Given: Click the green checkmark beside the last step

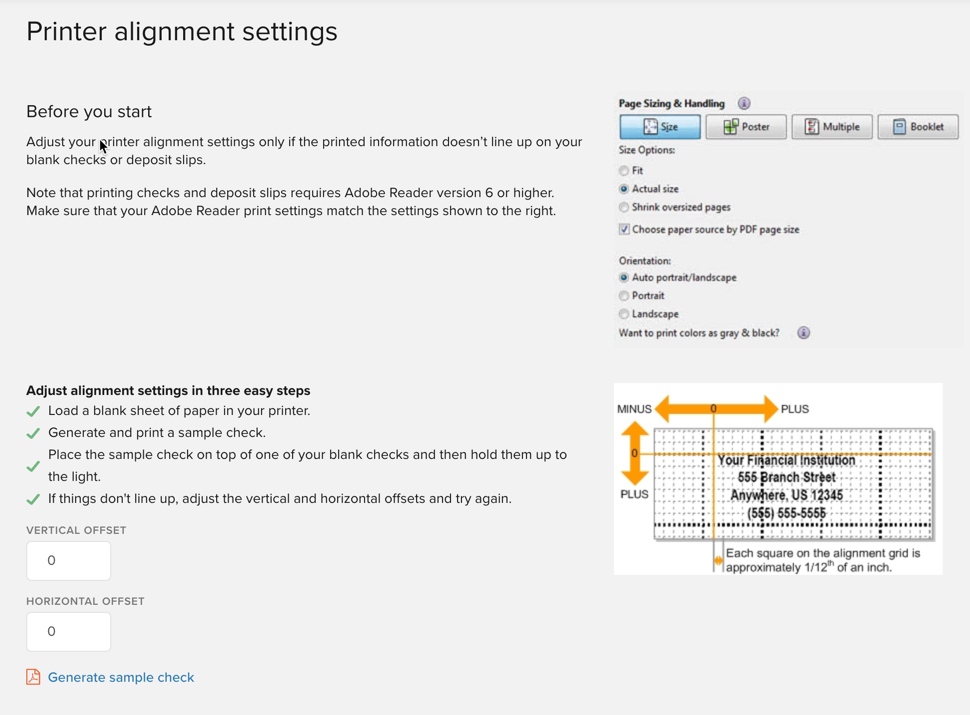Looking at the screenshot, I should pos(32,497).
